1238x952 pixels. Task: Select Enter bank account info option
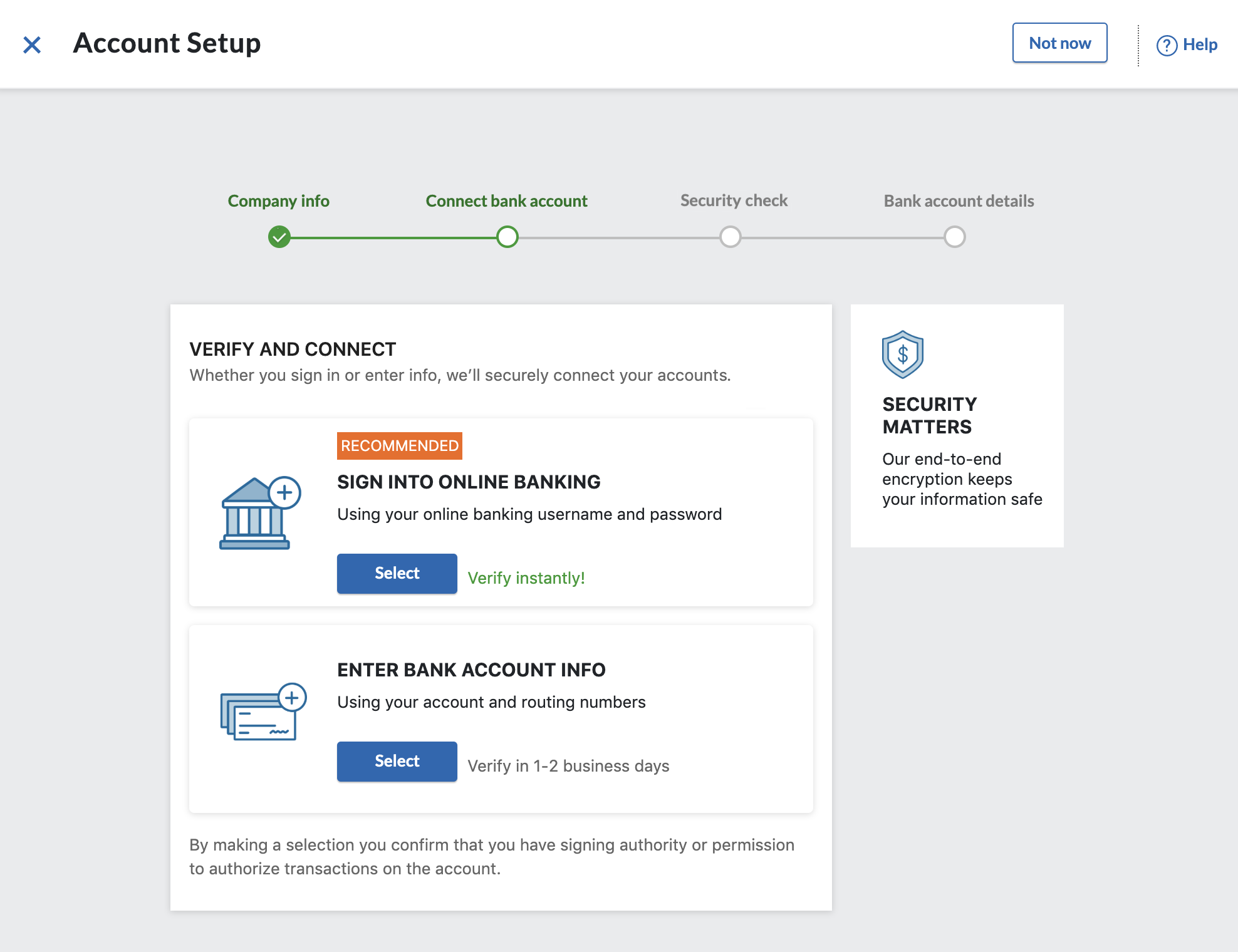coord(397,761)
